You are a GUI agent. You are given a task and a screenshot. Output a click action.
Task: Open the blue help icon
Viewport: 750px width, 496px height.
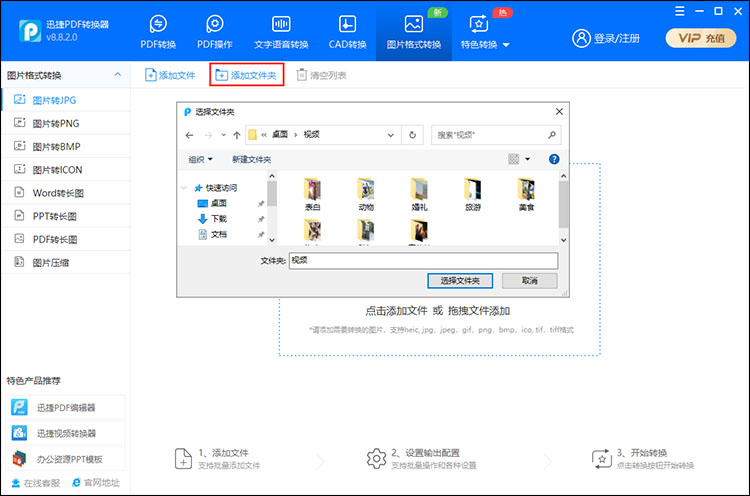(554, 159)
